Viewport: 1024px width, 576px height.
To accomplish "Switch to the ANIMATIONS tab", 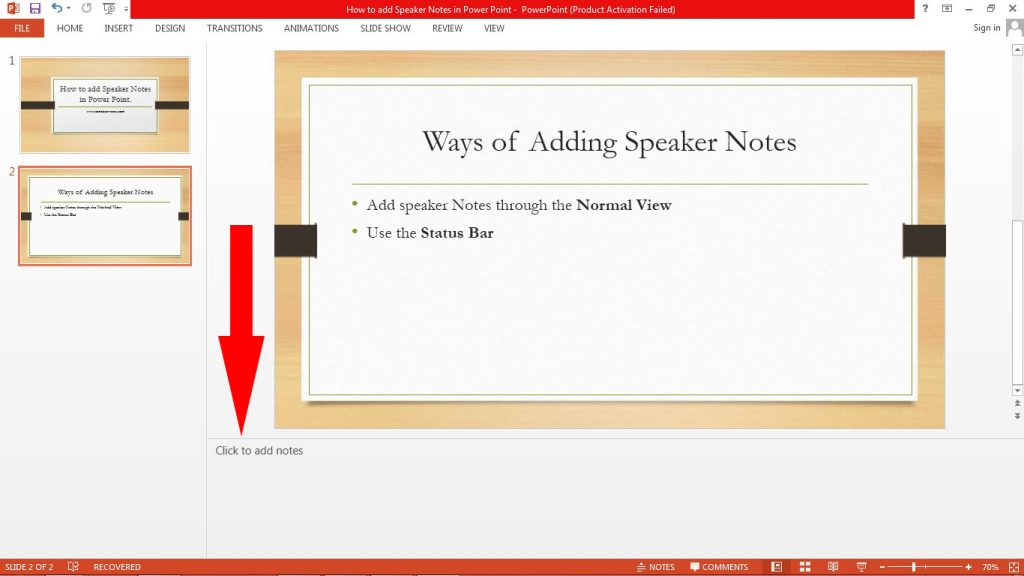I will [x=310, y=28].
